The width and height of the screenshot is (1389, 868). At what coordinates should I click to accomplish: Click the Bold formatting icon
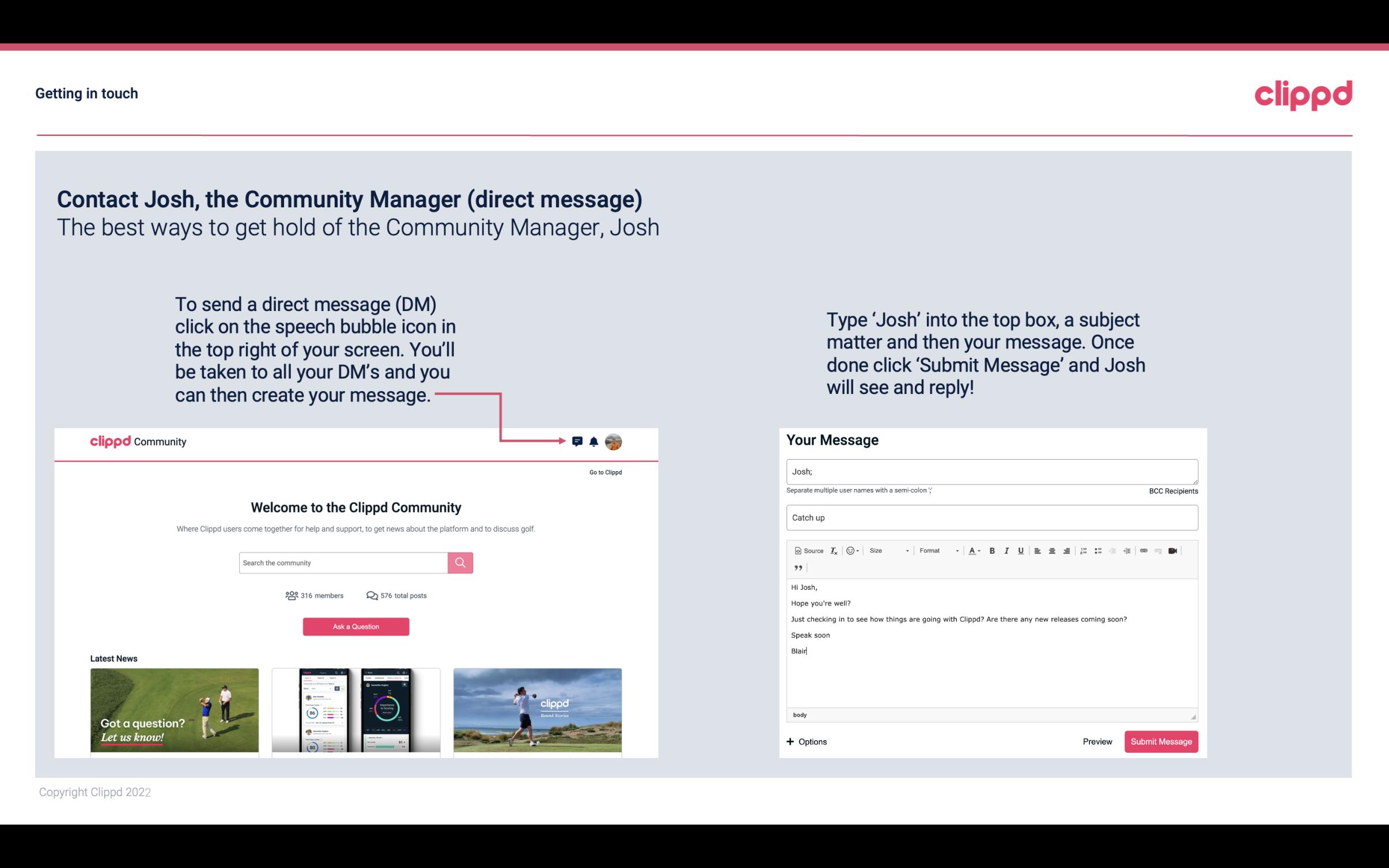tap(992, 550)
